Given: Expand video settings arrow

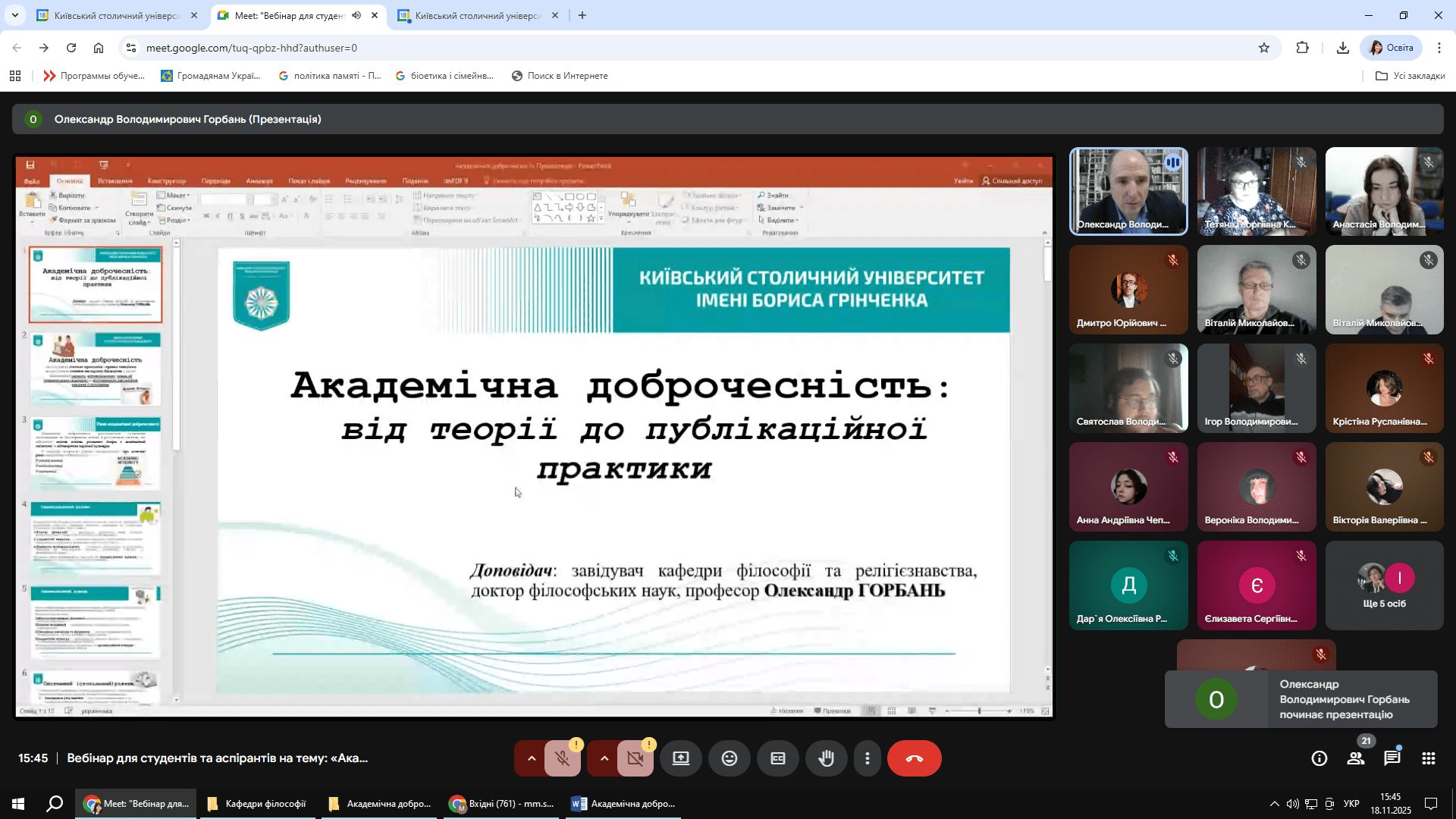Looking at the screenshot, I should [604, 758].
